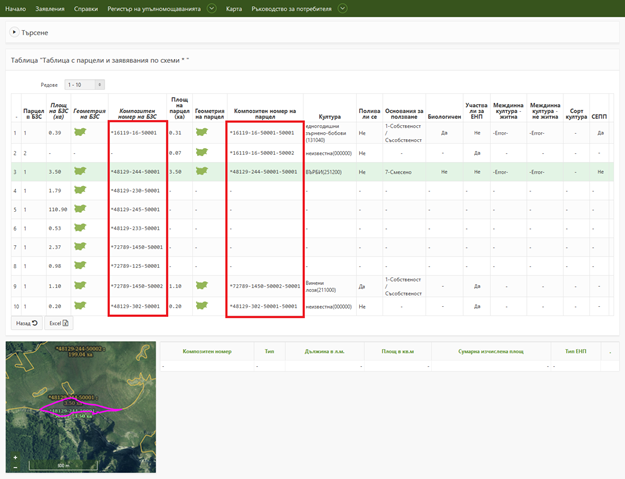The width and height of the screenshot is (625, 479).
Task: Select parcel number *16119-16-50001-50002
Action: tap(262, 153)
